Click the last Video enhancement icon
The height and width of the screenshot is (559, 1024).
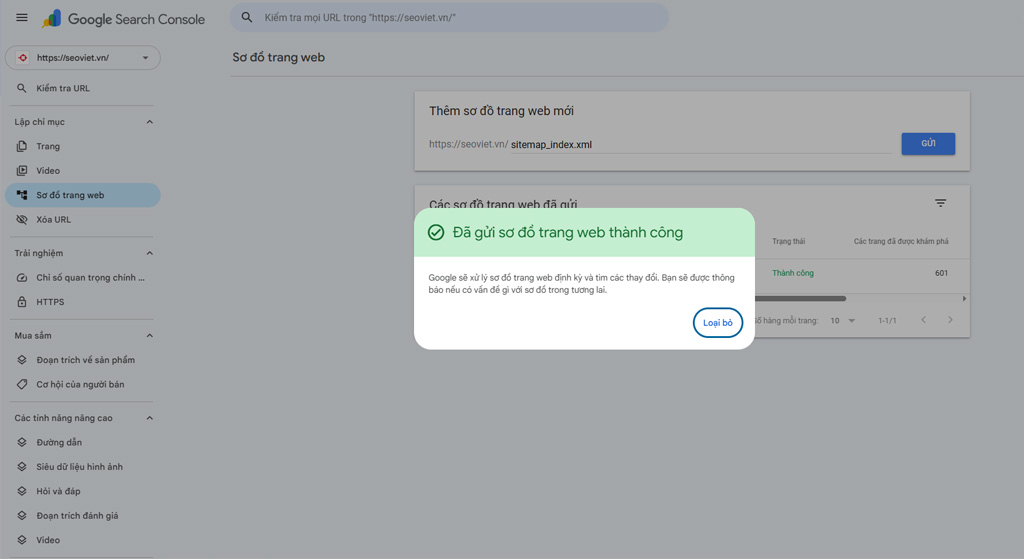coord(22,540)
